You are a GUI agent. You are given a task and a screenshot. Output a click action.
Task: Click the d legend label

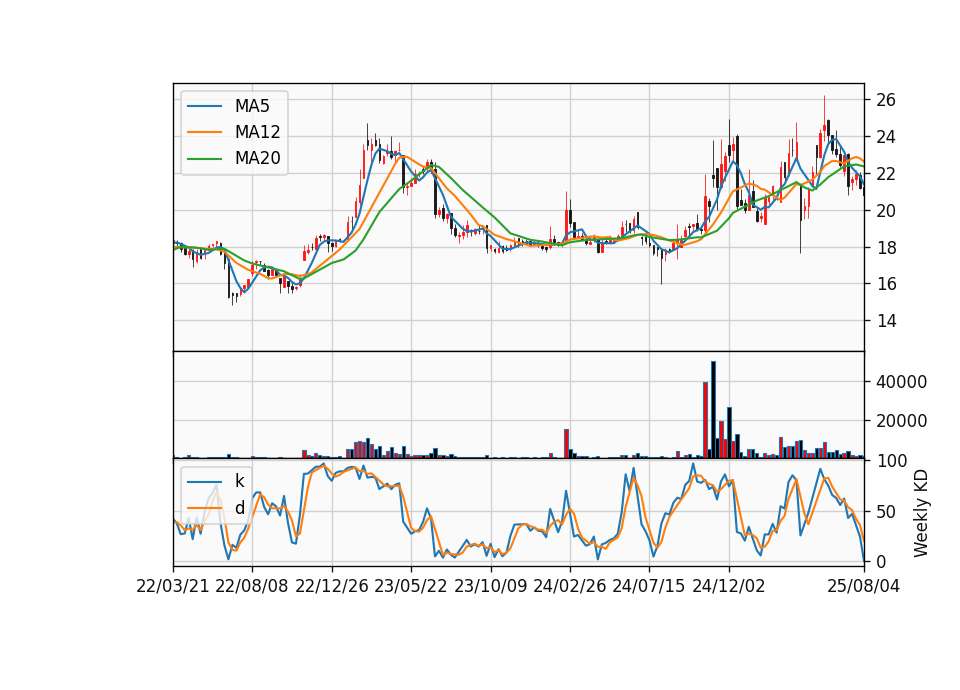click(x=239, y=508)
